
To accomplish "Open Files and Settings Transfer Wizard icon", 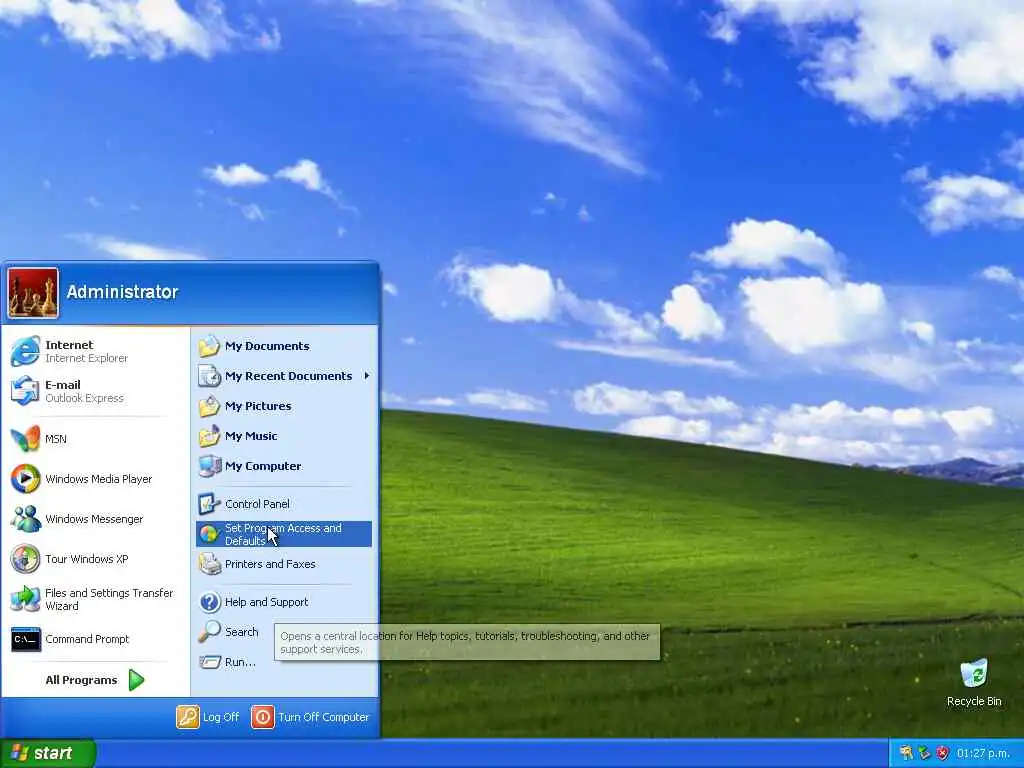I will coord(25,599).
